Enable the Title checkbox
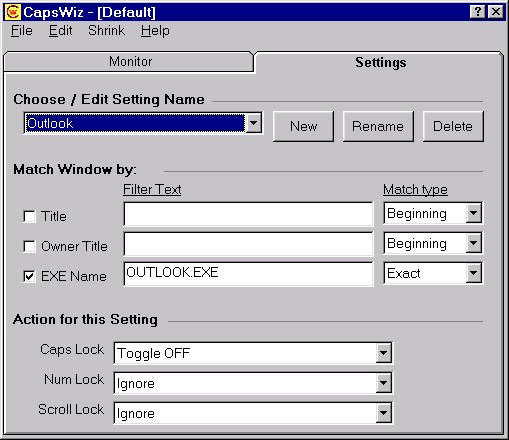This screenshot has height=440, width=509. 29,216
